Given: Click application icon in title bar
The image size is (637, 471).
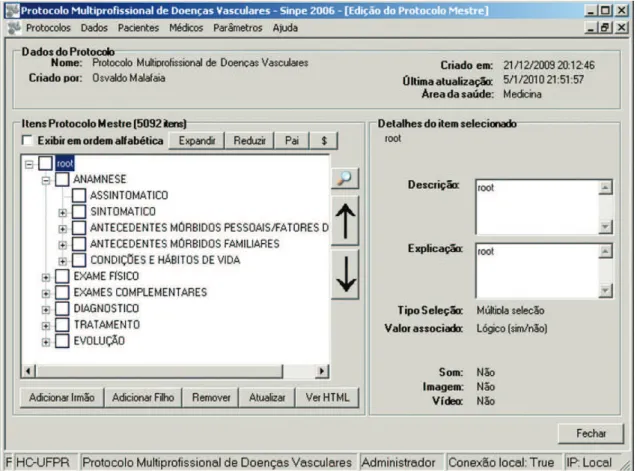Looking at the screenshot, I should (x=12, y=11).
